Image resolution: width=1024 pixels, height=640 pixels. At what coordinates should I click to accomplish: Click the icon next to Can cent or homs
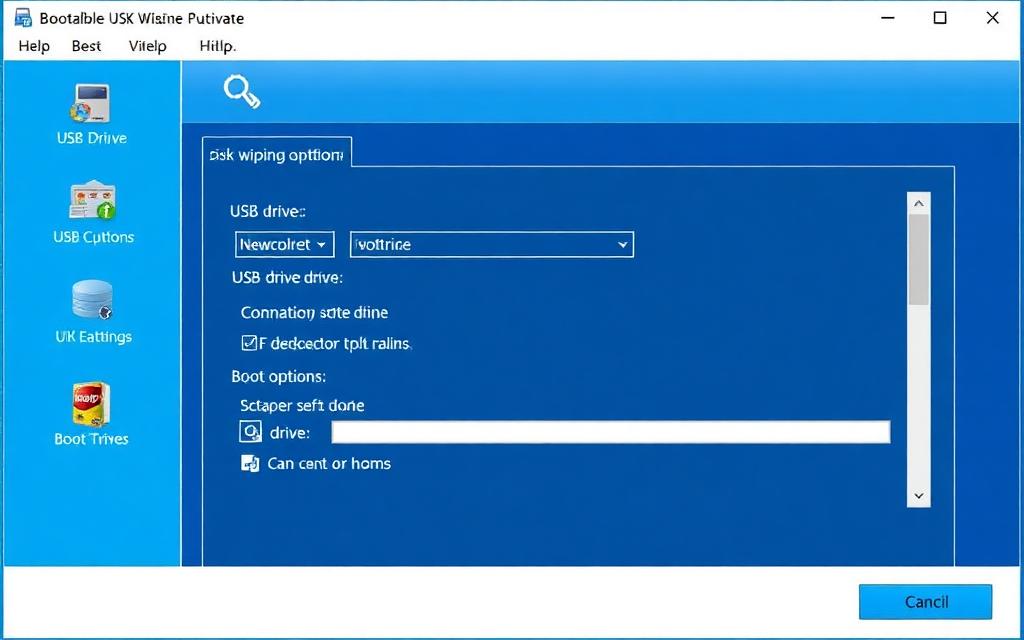pos(250,463)
